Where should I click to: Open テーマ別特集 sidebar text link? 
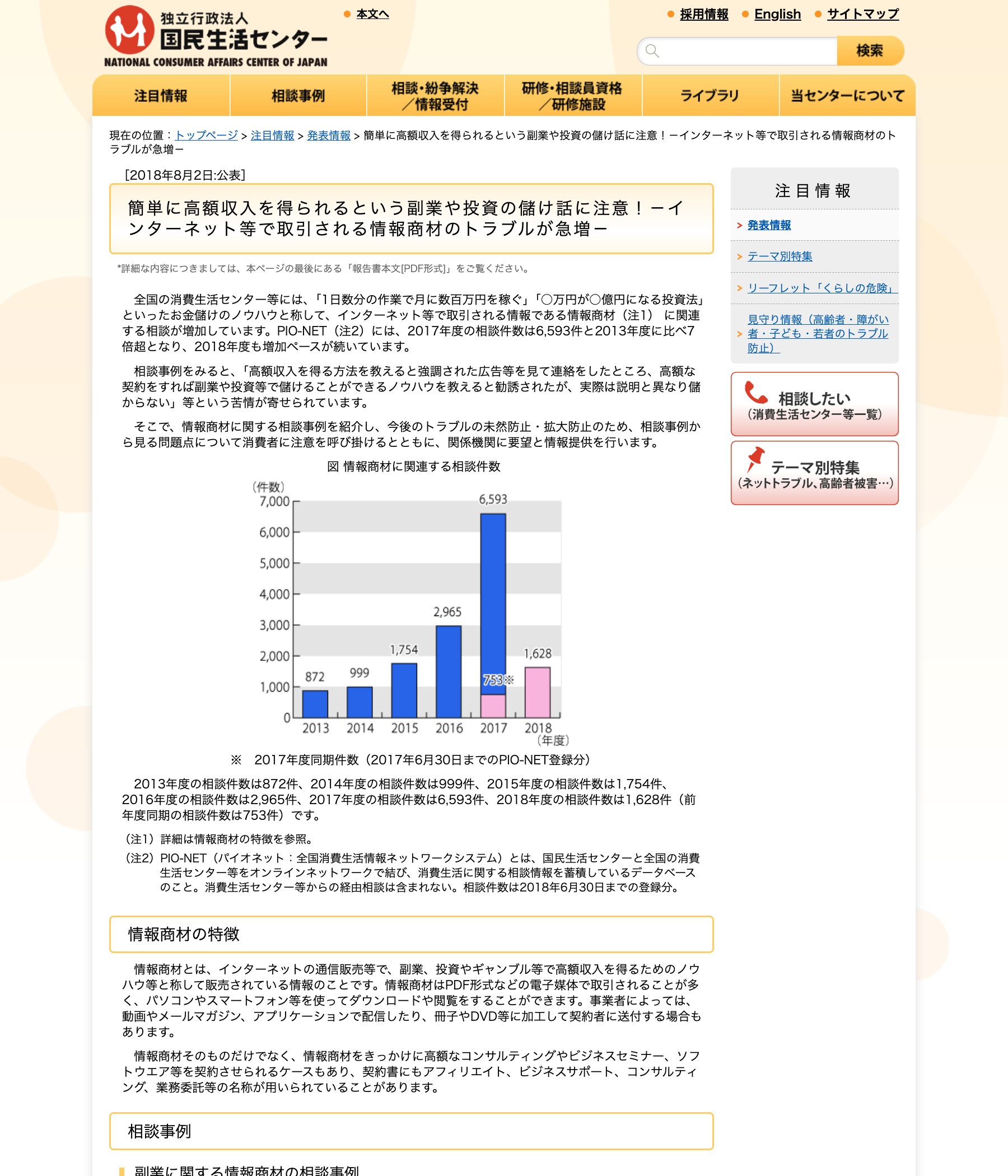pos(780,256)
